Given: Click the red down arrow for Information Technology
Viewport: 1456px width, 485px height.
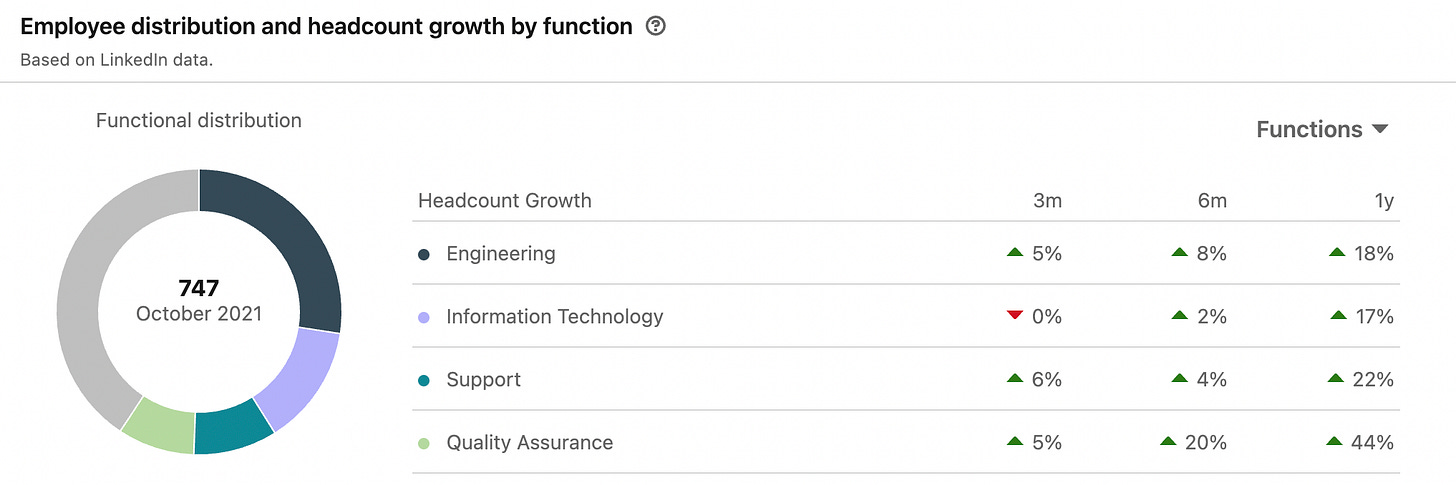Looking at the screenshot, I should pos(1015,316).
